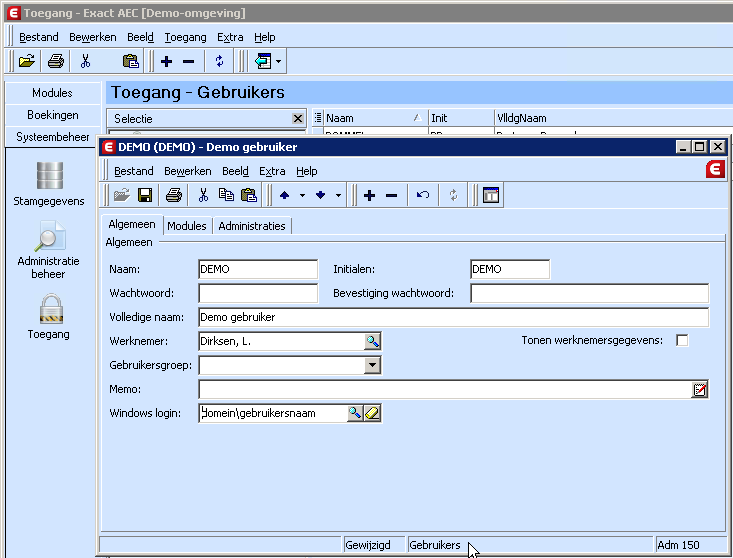The image size is (733, 558).
Task: Click minus delete icon in main toolbar
Action: 188,61
